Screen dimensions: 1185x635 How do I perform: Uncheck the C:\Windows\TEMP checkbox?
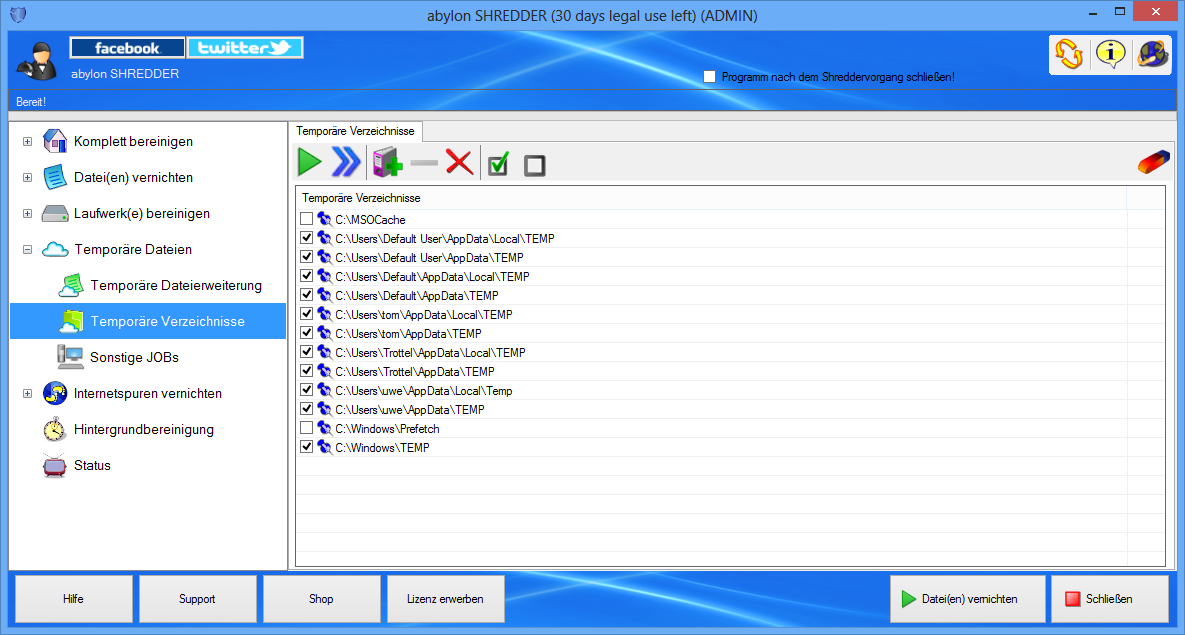pyautogui.click(x=306, y=447)
